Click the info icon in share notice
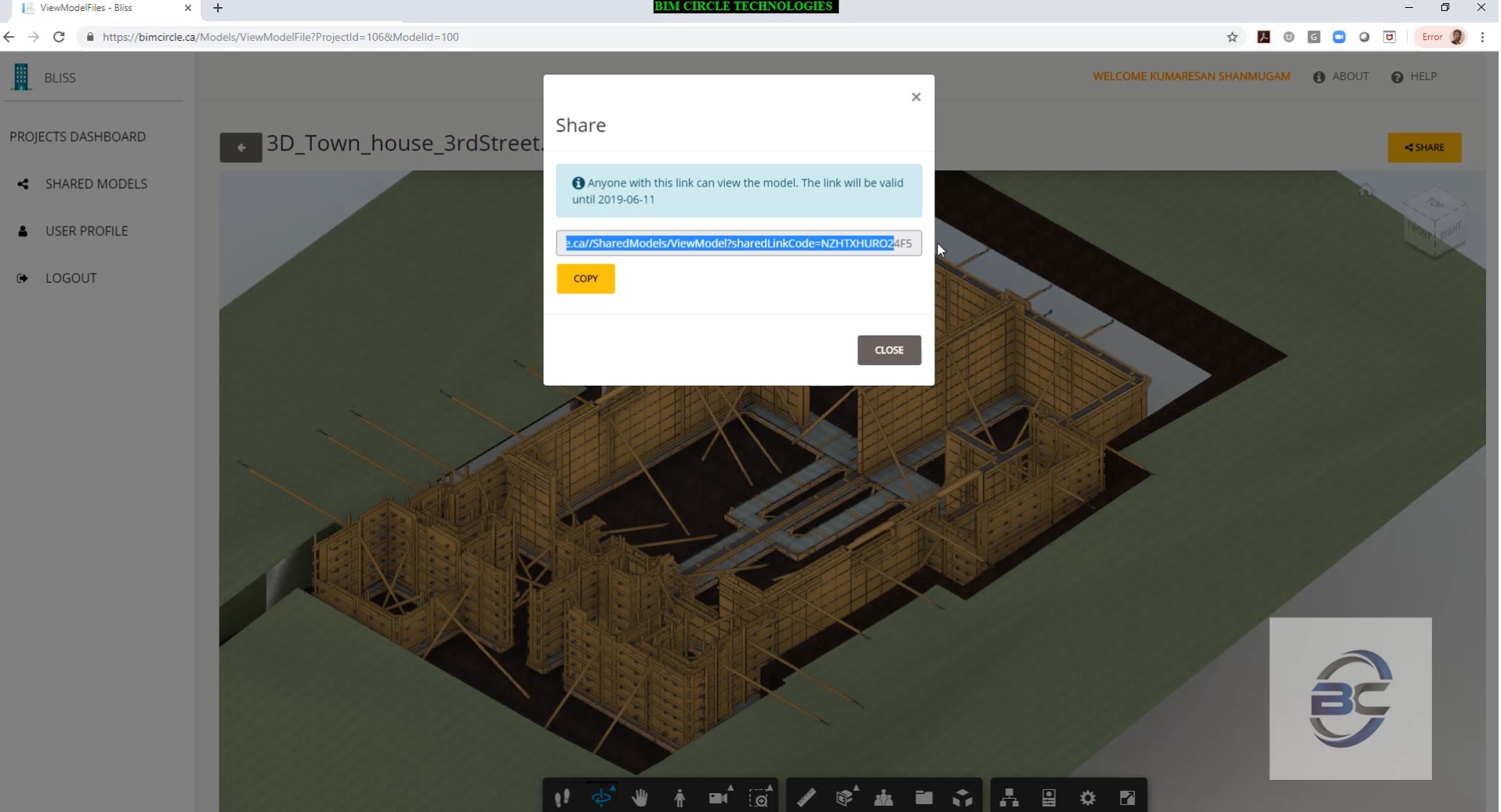The height and width of the screenshot is (812, 1501). click(578, 183)
